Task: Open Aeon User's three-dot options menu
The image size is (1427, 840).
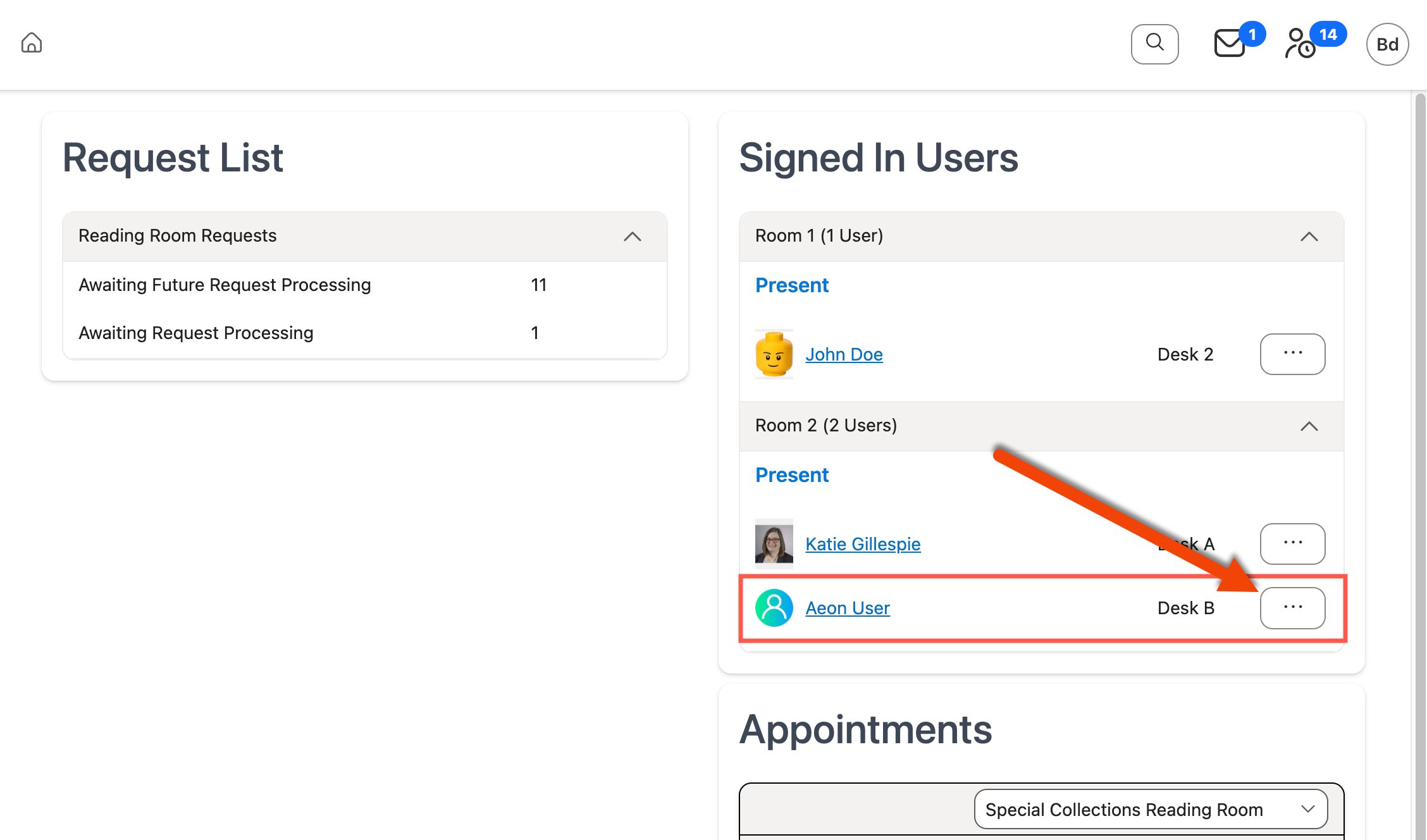Action: [x=1292, y=607]
